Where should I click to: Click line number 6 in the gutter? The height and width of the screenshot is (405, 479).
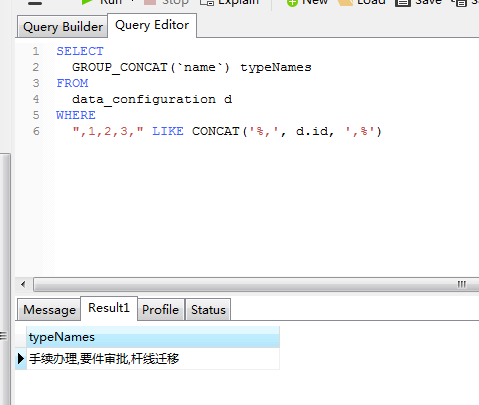pyautogui.click(x=36, y=131)
